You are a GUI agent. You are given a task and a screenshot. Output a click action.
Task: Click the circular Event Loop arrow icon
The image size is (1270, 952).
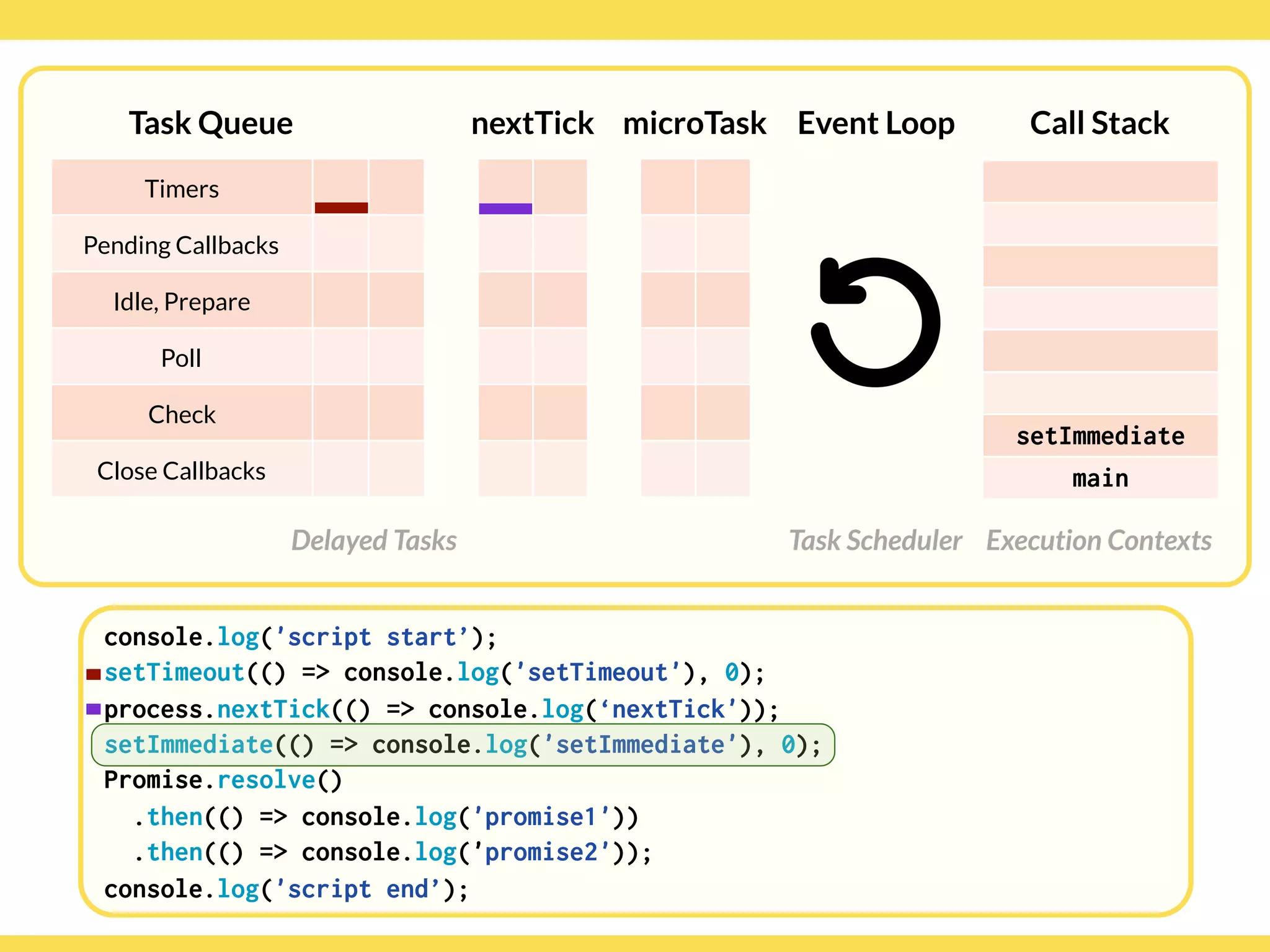pos(876,322)
